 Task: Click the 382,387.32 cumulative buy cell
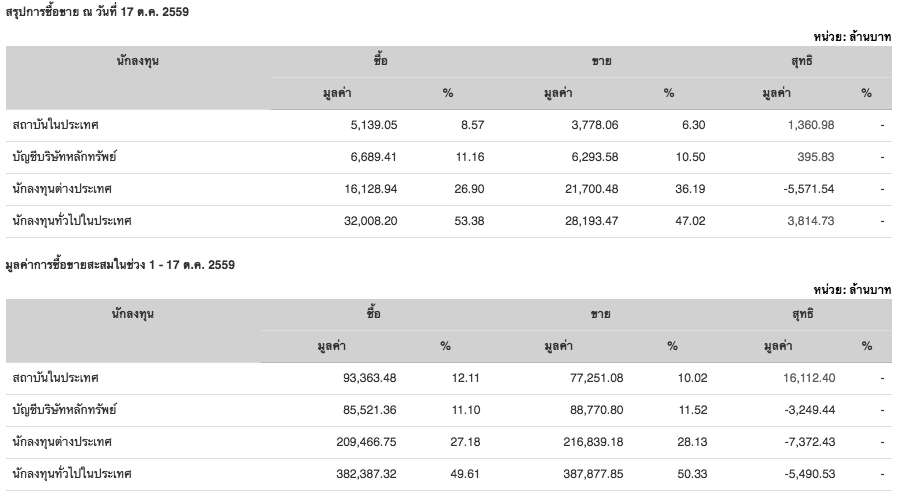pyautogui.click(x=368, y=474)
